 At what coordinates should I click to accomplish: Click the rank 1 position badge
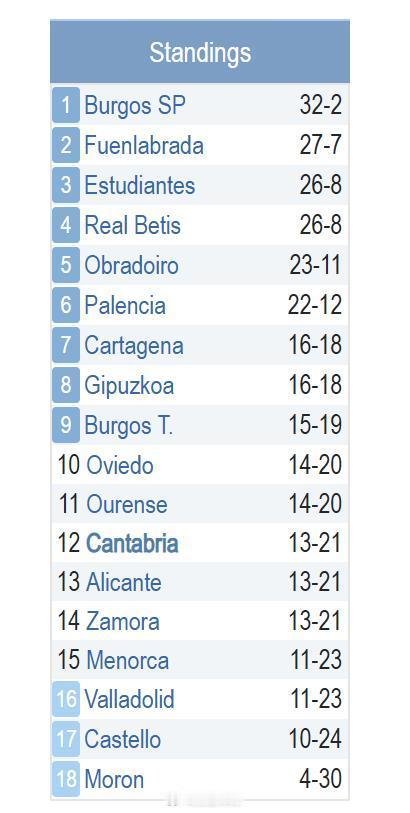click(x=66, y=105)
